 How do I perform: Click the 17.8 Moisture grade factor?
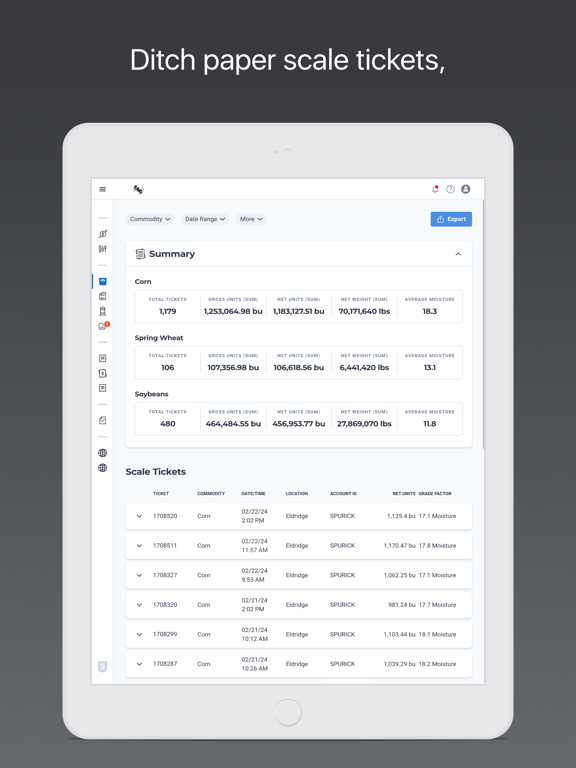coord(437,546)
